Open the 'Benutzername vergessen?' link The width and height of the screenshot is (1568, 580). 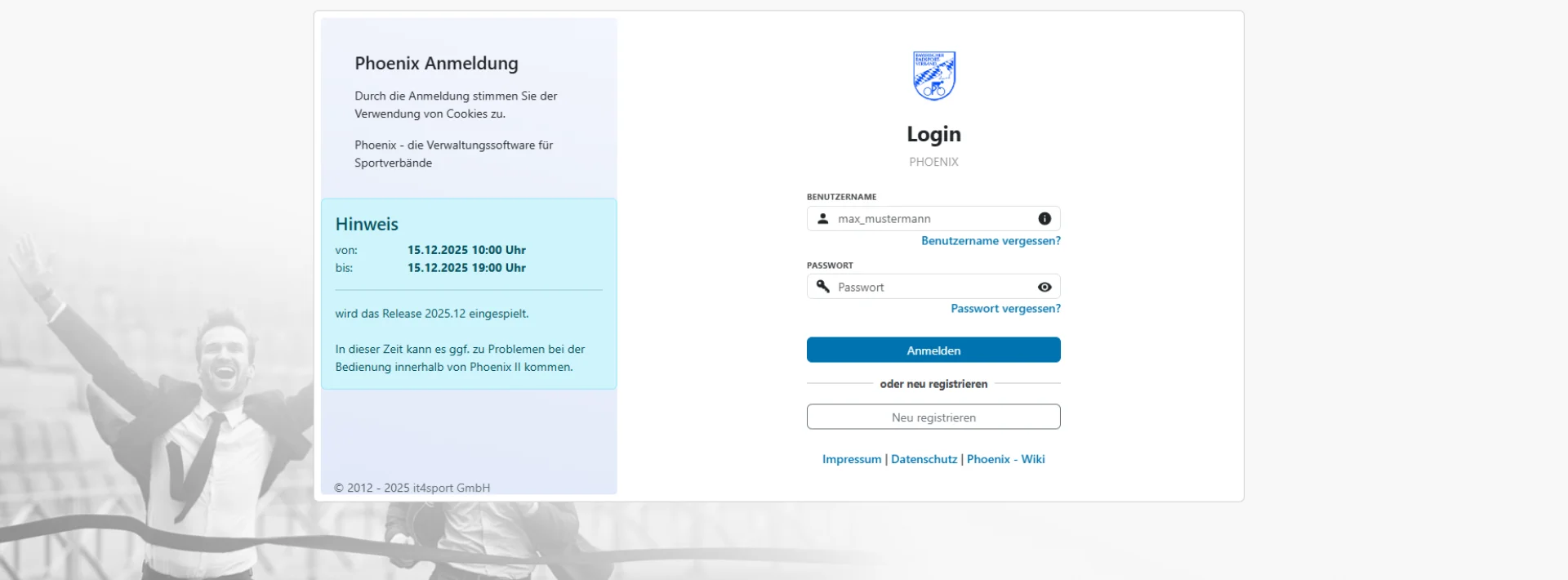click(x=991, y=241)
